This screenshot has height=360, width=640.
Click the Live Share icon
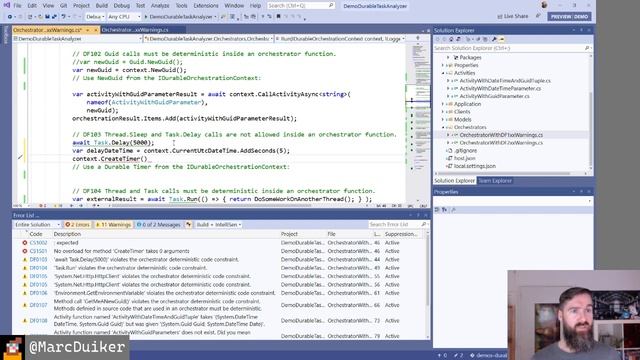pos(500,16)
